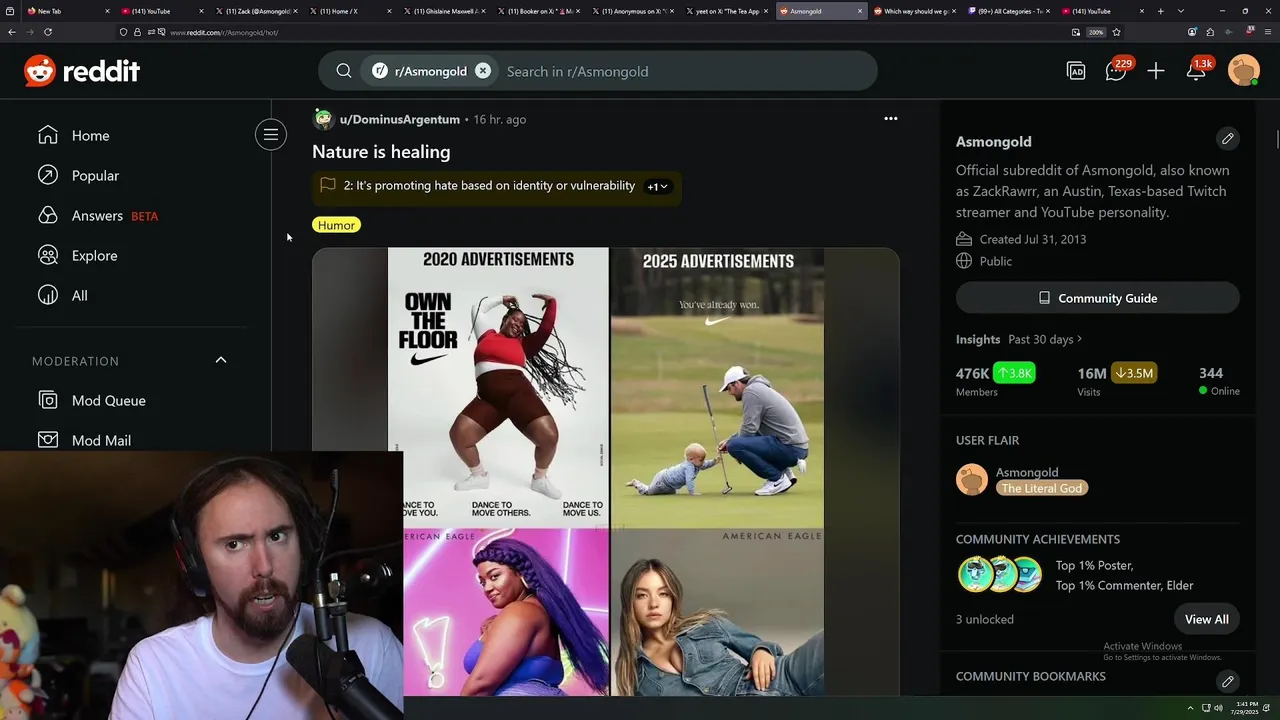Edit Community Bookmarks with pencil icon
1280x720 pixels.
pos(1228,681)
